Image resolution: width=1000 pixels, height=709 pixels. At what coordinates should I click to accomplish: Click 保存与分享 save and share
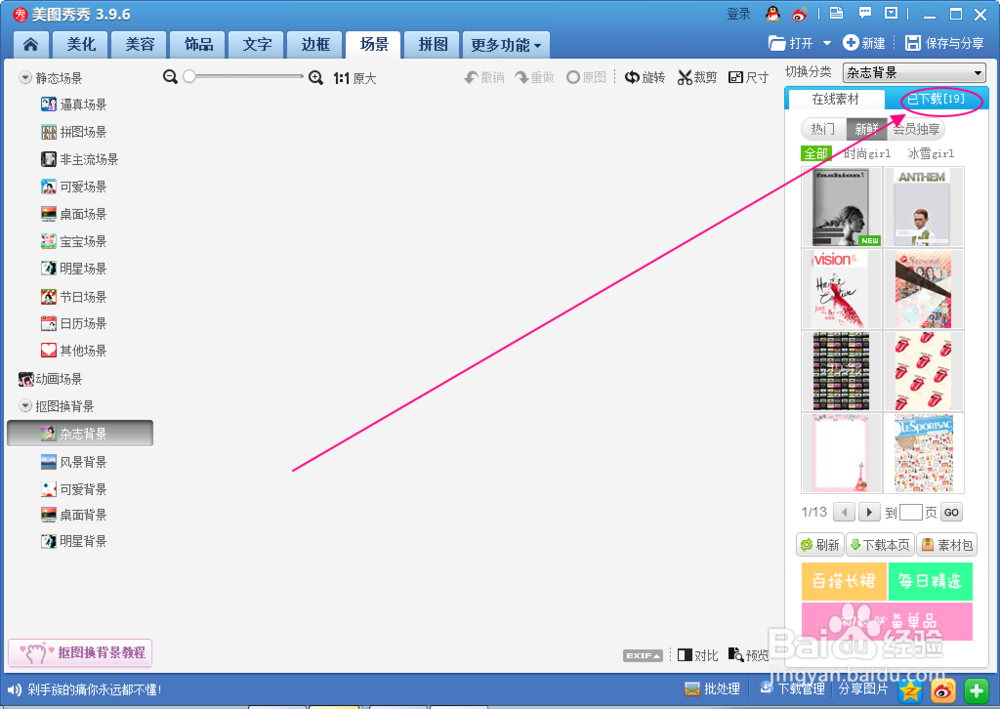pos(945,43)
